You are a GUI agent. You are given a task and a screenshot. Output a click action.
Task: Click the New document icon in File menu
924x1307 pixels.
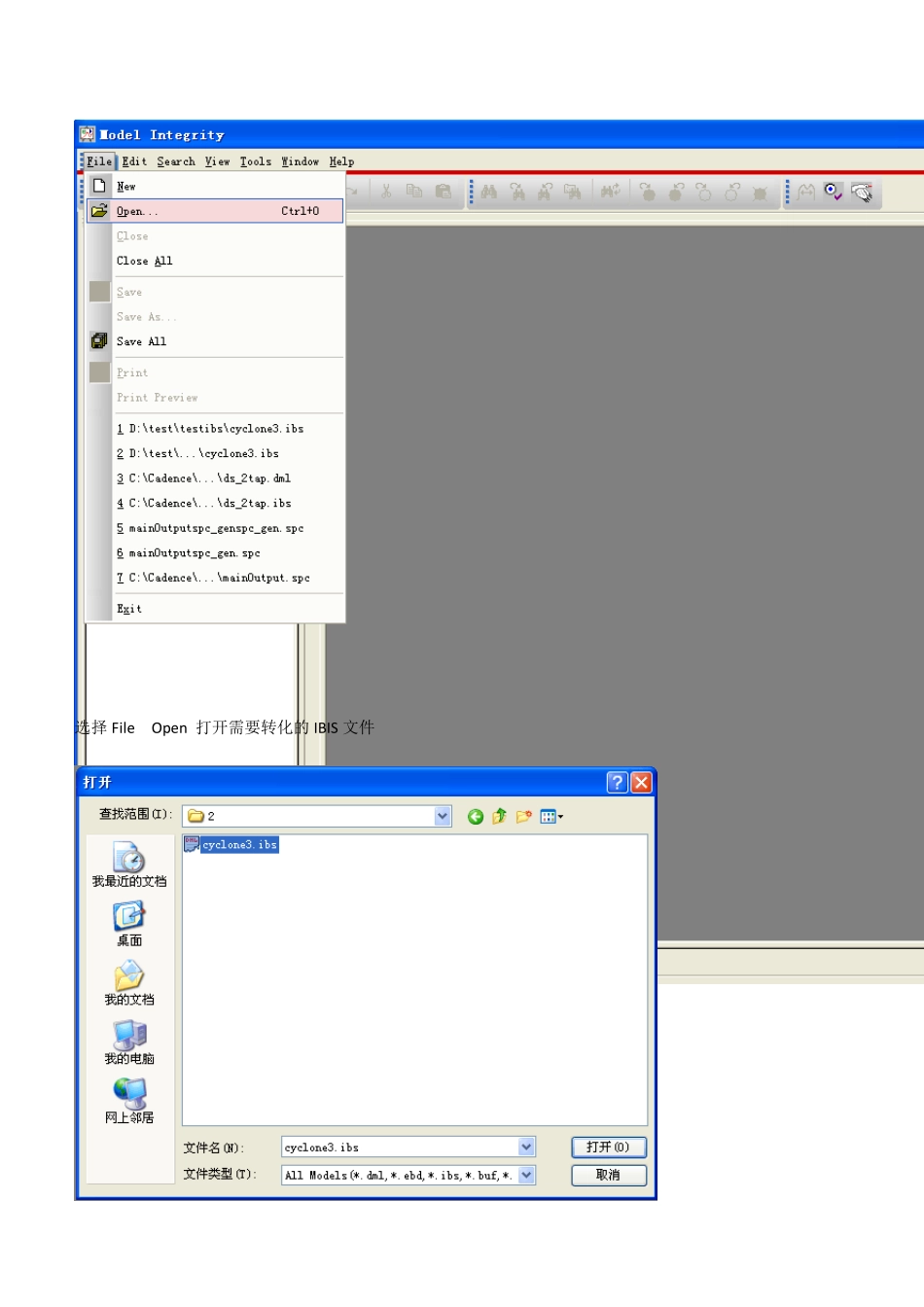(99, 186)
